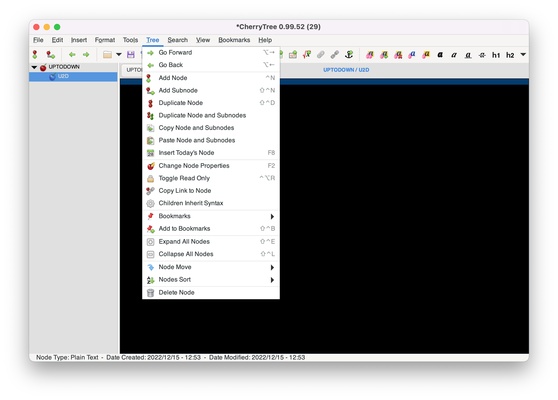Click the Add Node toolbar icon

(x=35, y=54)
